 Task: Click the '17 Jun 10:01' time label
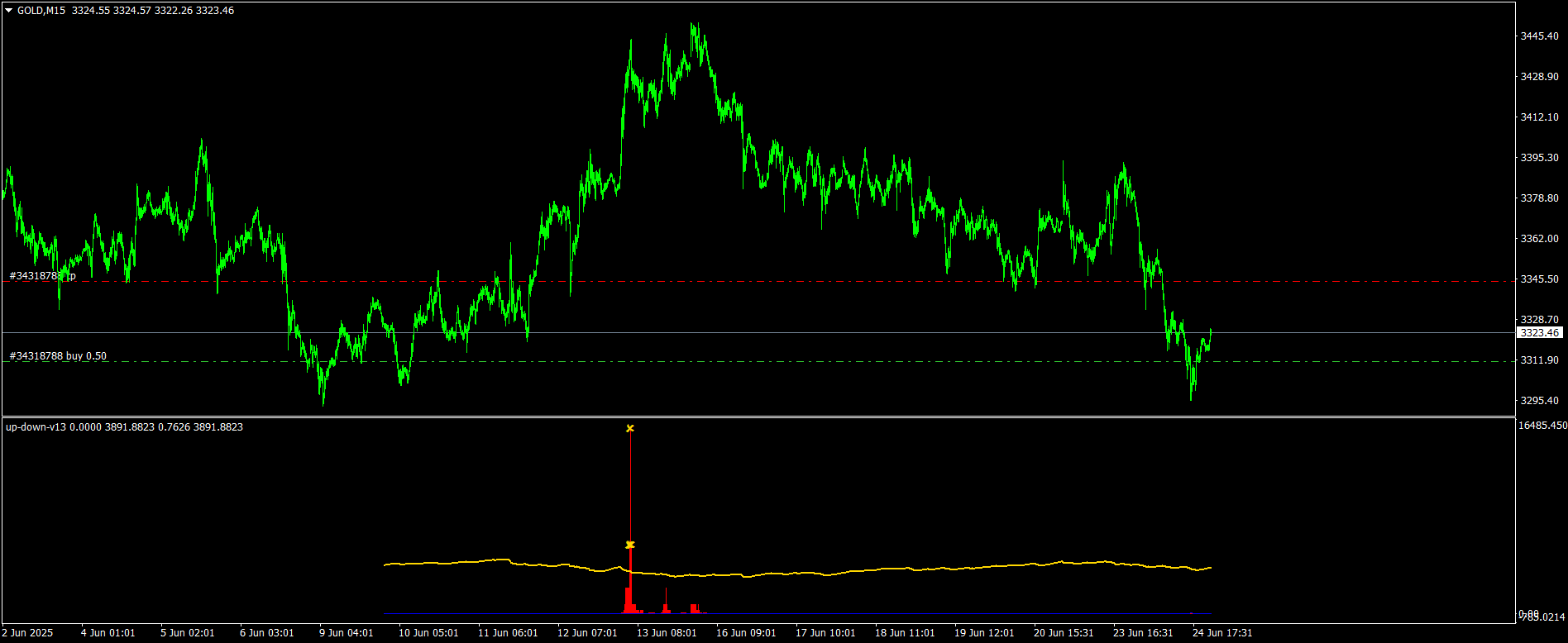(x=825, y=633)
